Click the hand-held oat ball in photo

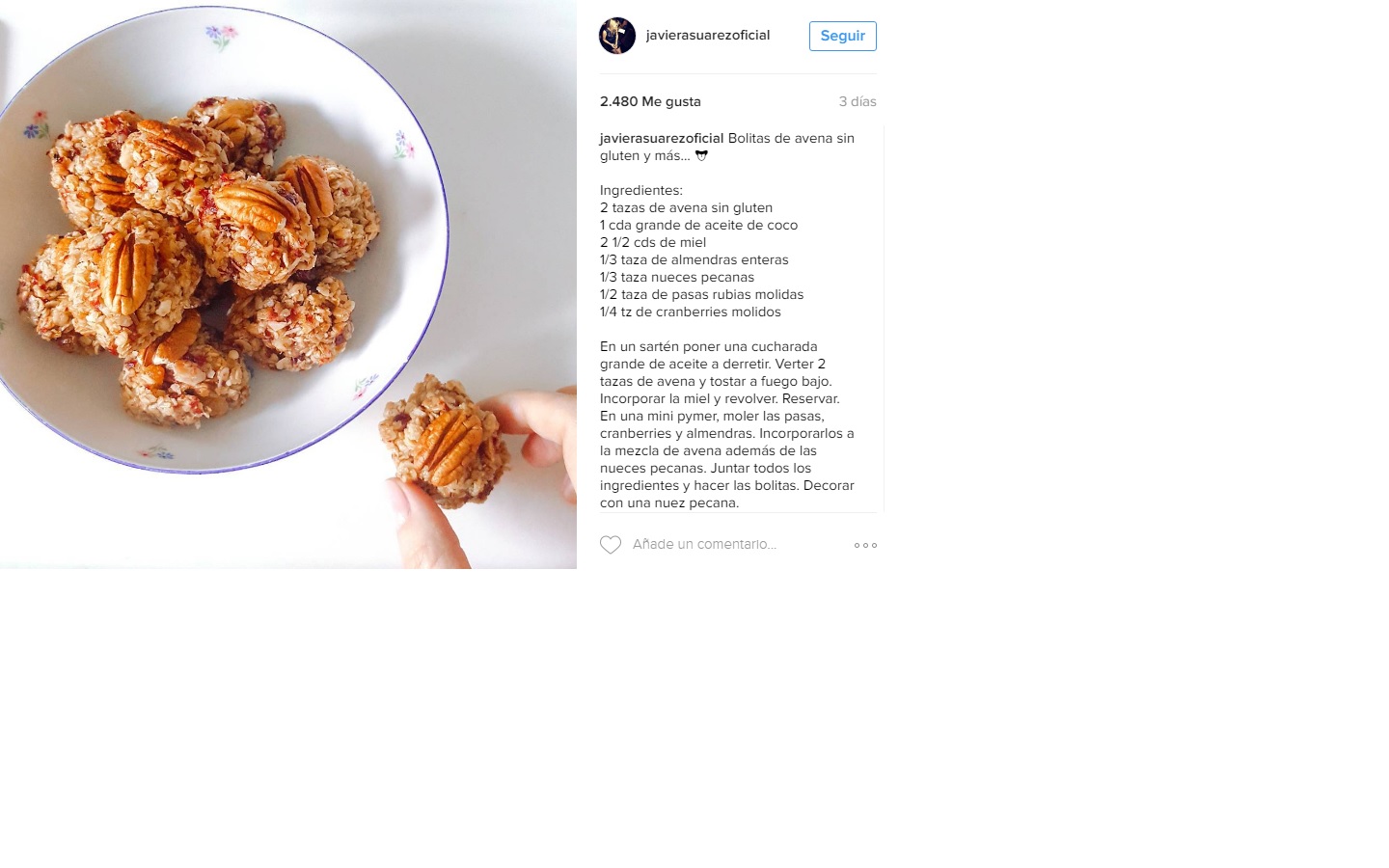[x=446, y=441]
